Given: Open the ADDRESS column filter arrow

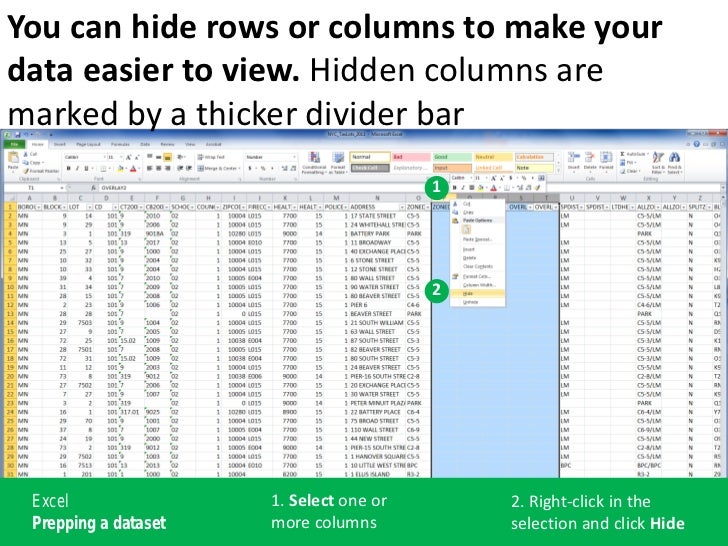Looking at the screenshot, I should (x=402, y=207).
